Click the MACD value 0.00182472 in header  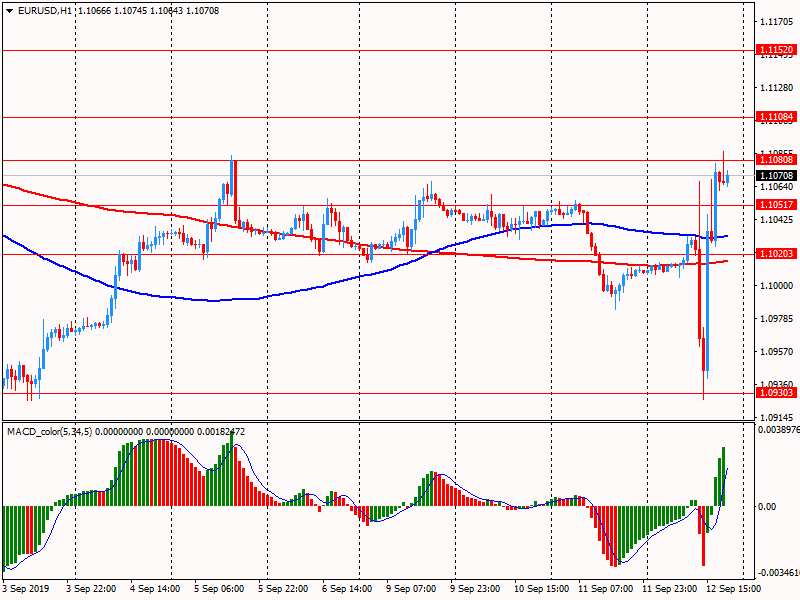point(221,432)
